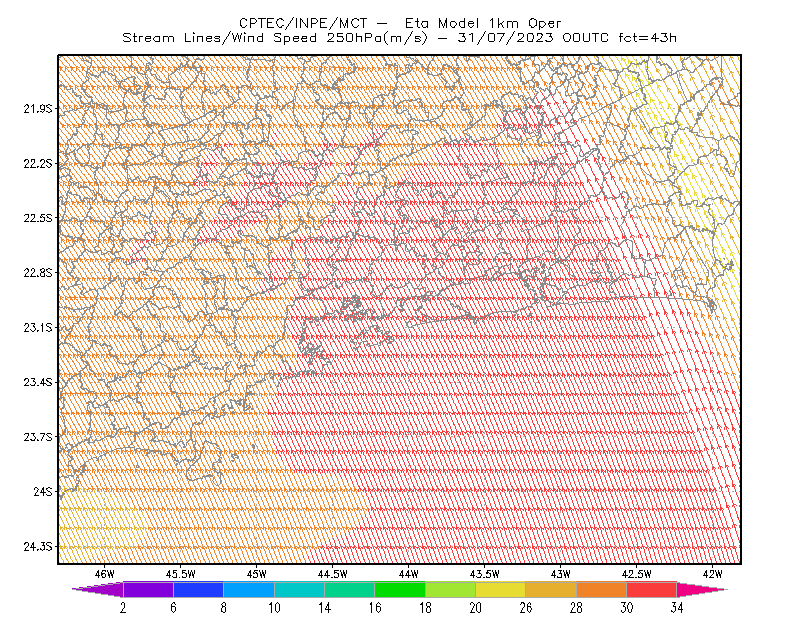The image size is (800, 618).
Task: Click the teal-green 14-16 legend segment
Action: tap(350, 589)
